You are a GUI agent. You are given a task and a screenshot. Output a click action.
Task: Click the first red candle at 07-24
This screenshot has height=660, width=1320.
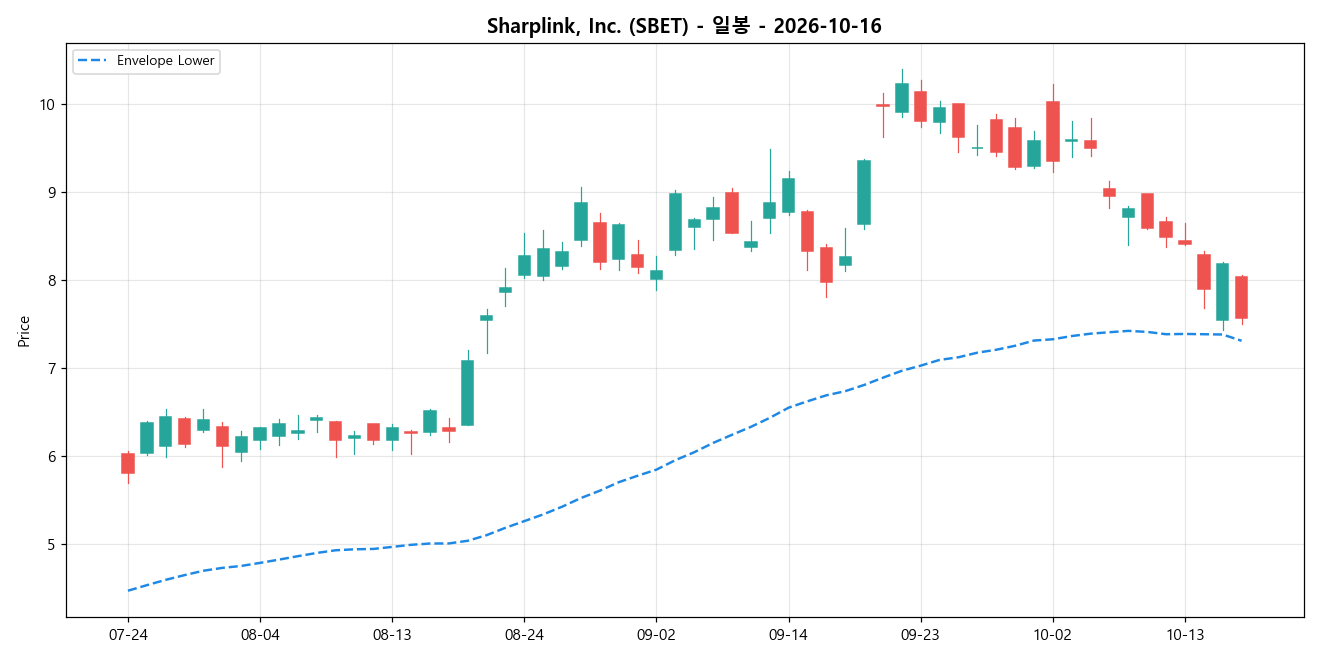click(x=128, y=463)
